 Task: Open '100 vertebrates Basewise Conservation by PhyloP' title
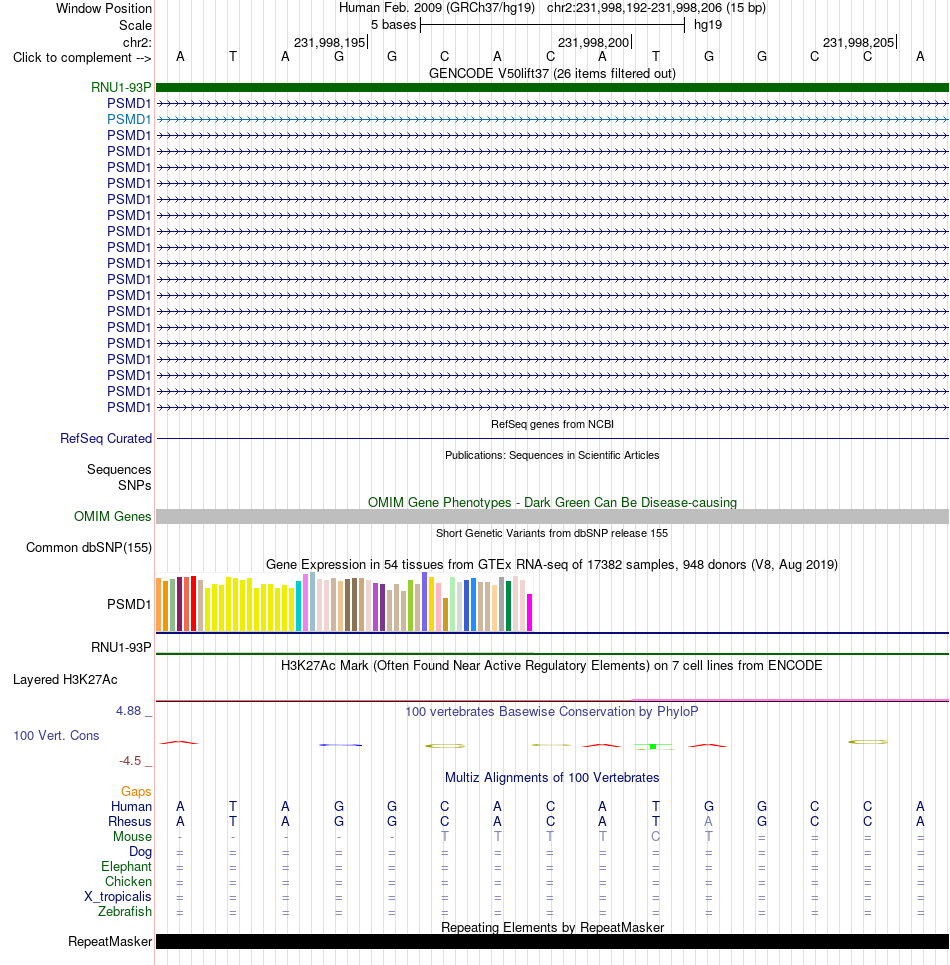tap(552, 711)
